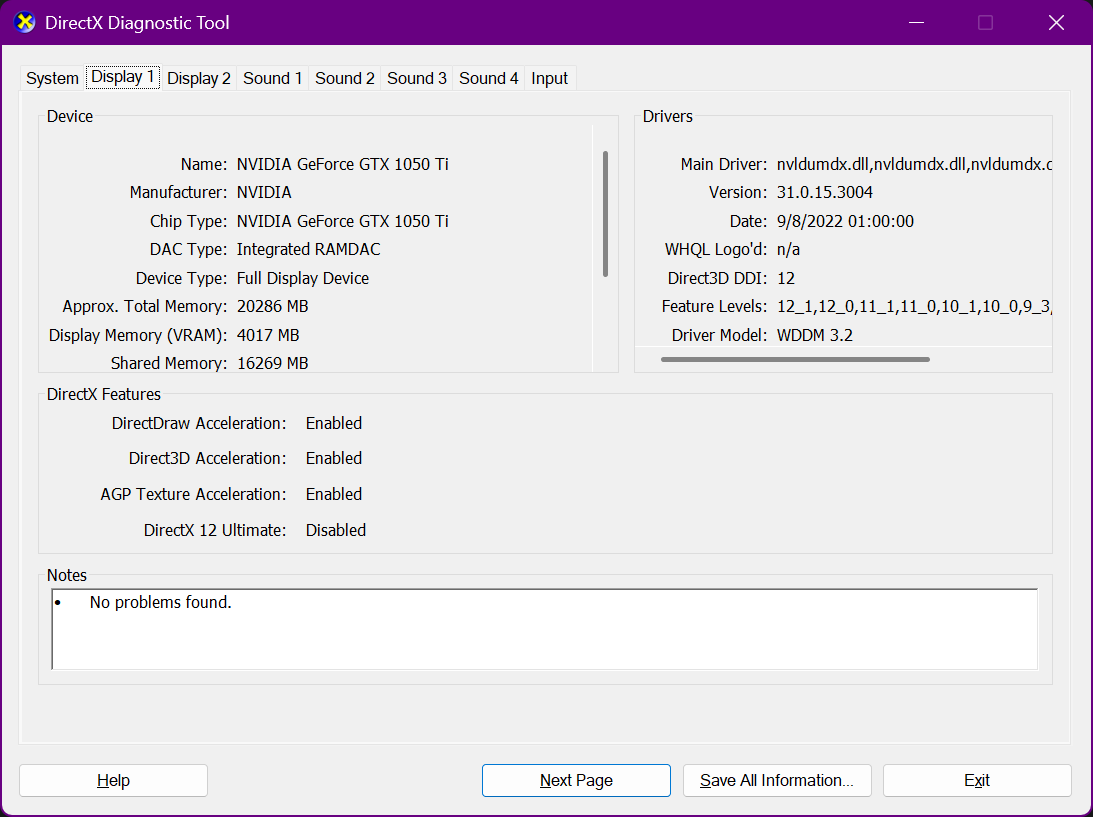Open the Display 2 tab

(x=199, y=78)
